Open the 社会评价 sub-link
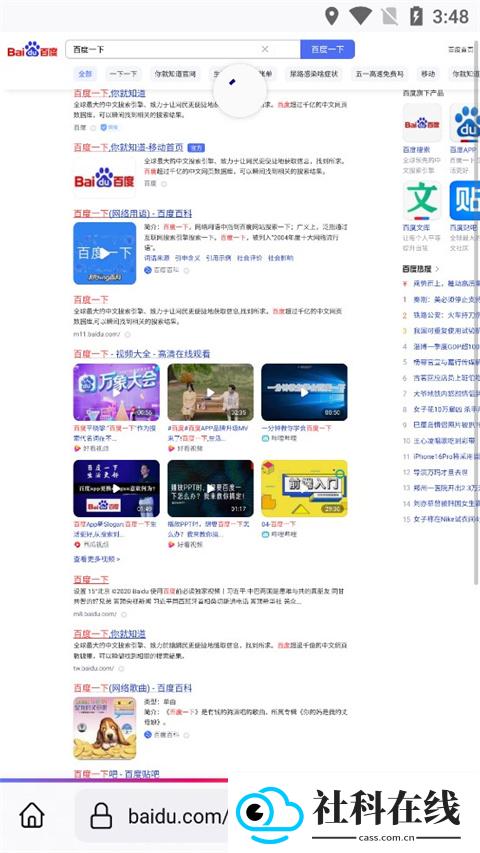 (x=249, y=258)
